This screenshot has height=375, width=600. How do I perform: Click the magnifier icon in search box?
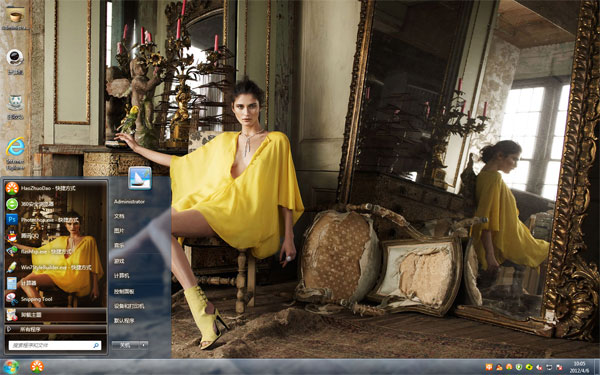click(x=96, y=346)
